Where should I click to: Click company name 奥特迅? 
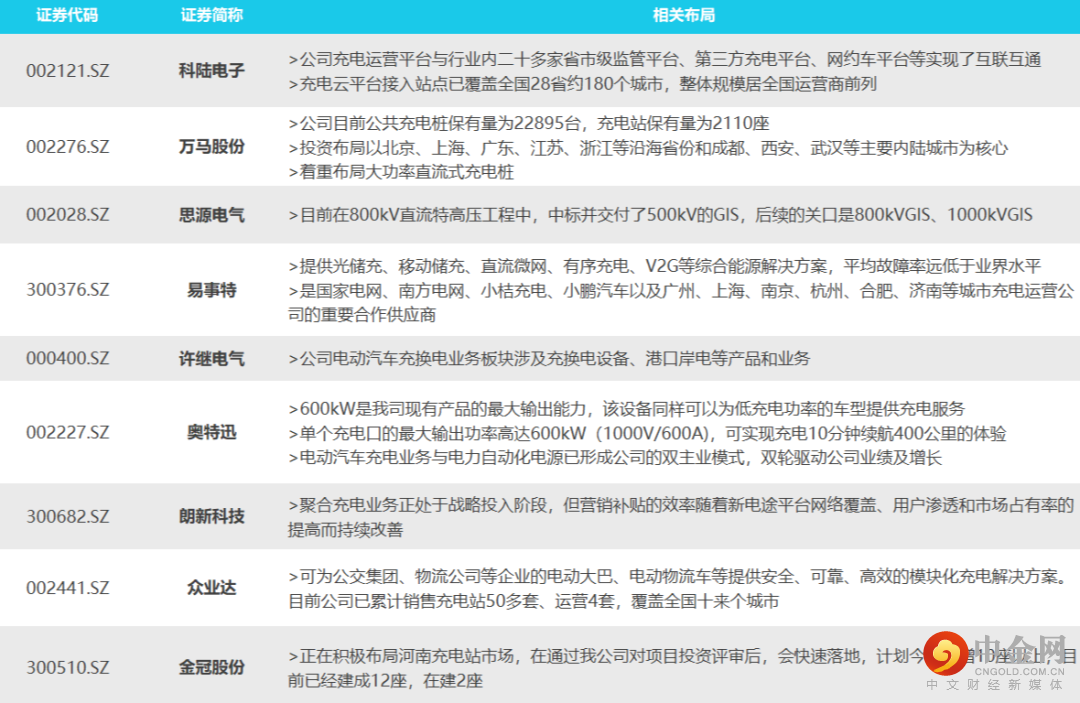coord(211,432)
